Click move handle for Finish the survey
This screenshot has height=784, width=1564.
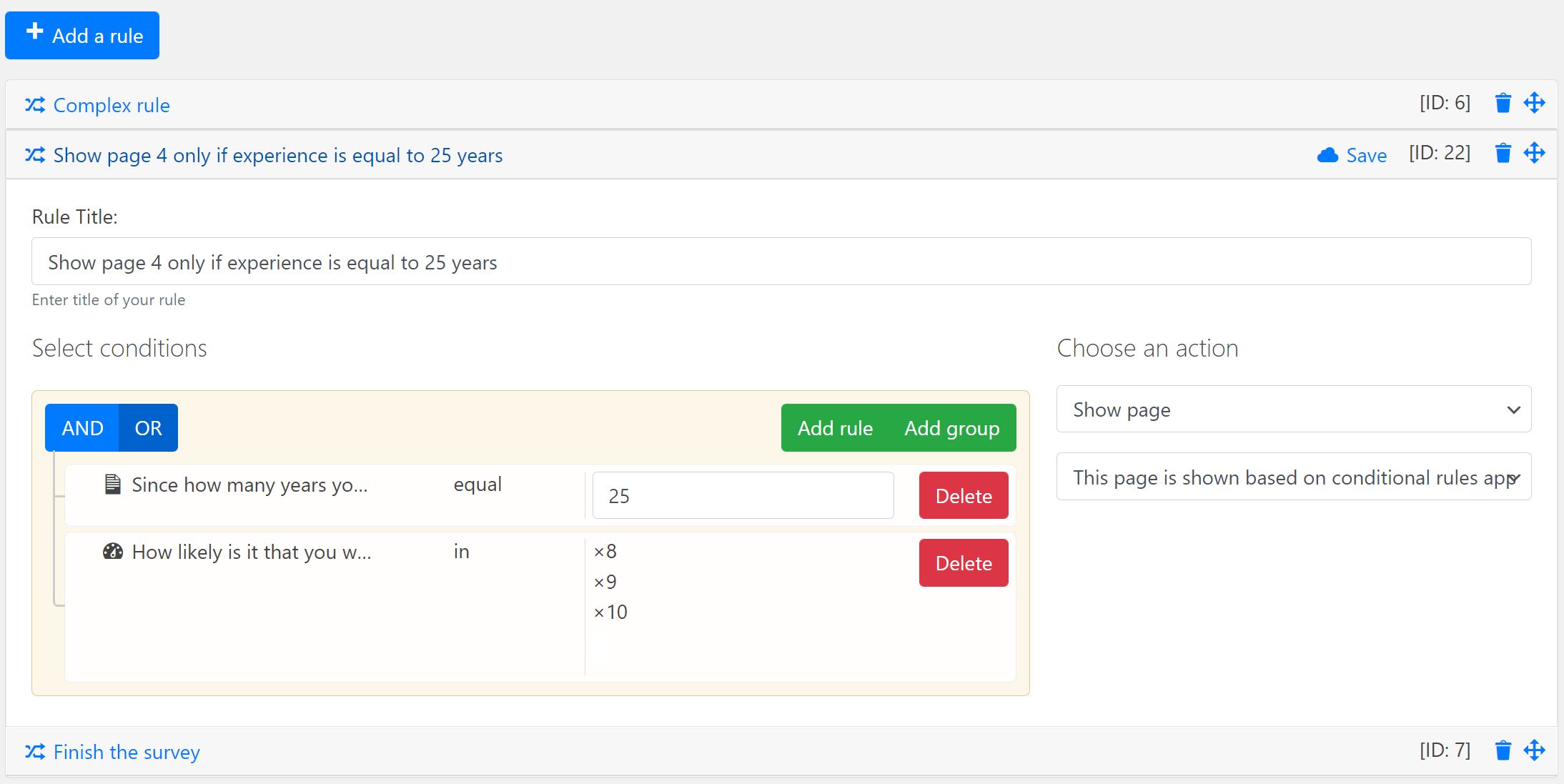pyautogui.click(x=1534, y=750)
